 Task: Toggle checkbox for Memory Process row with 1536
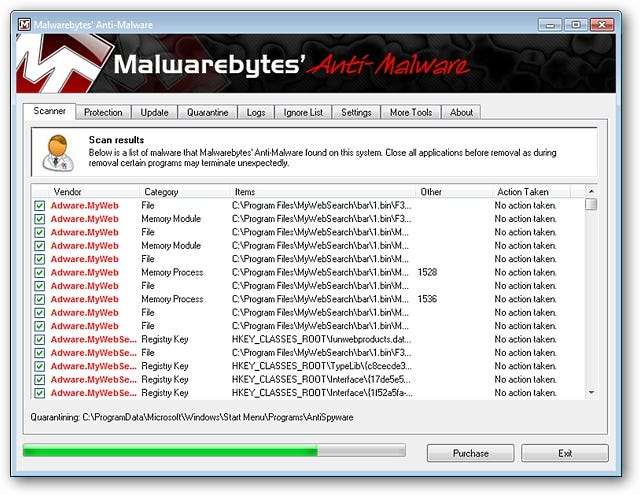[x=40, y=300]
